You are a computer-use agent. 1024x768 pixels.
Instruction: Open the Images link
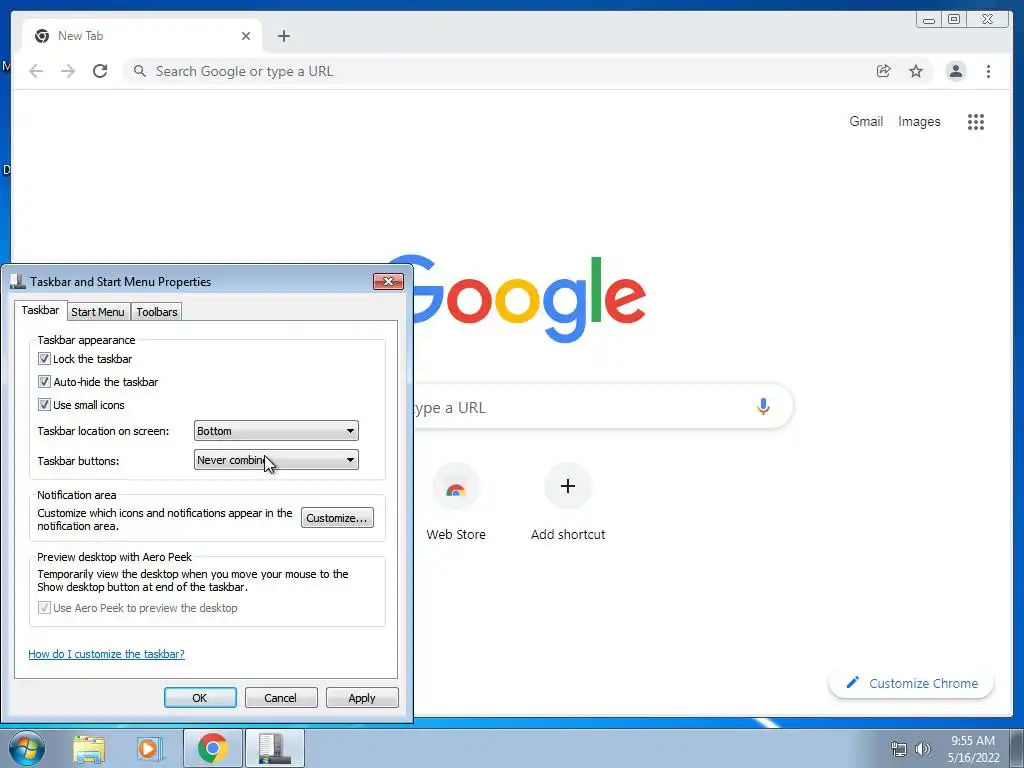(x=919, y=121)
